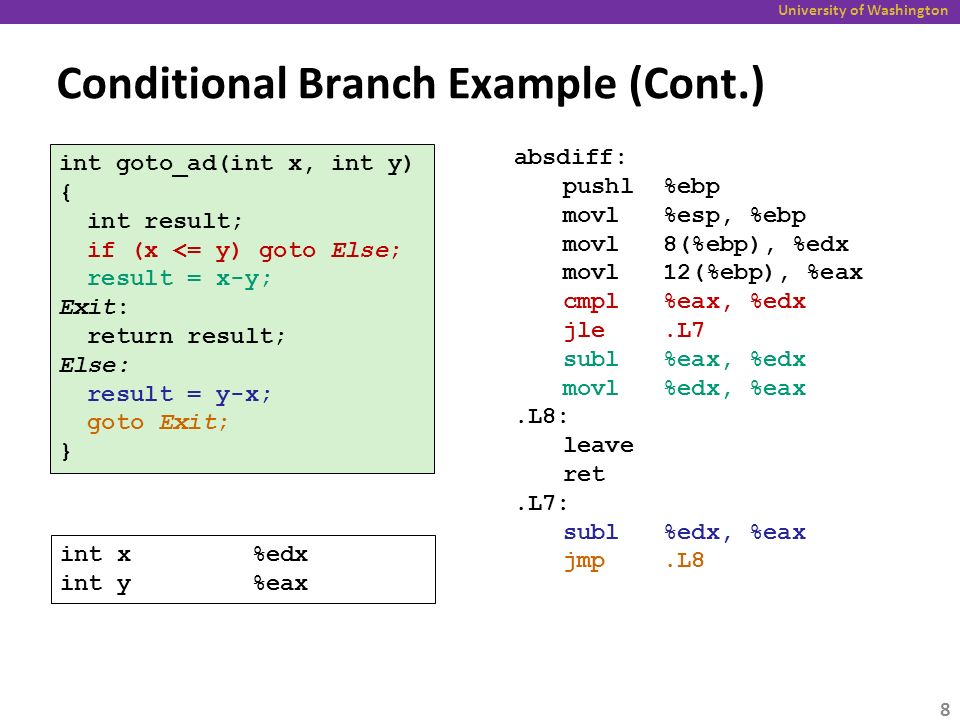Click the 'Else:' label in C code
Viewport: 960px width, 720px height.
[x=94, y=365]
